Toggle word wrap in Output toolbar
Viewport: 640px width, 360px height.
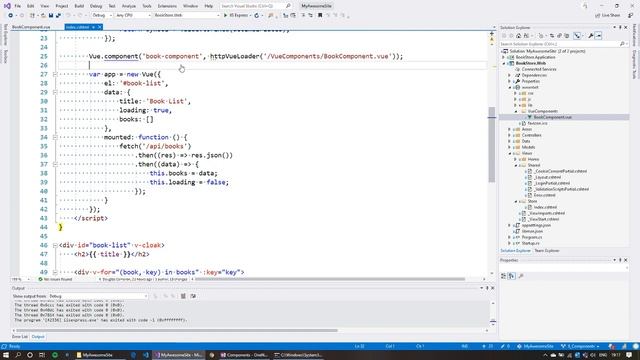coord(193,296)
